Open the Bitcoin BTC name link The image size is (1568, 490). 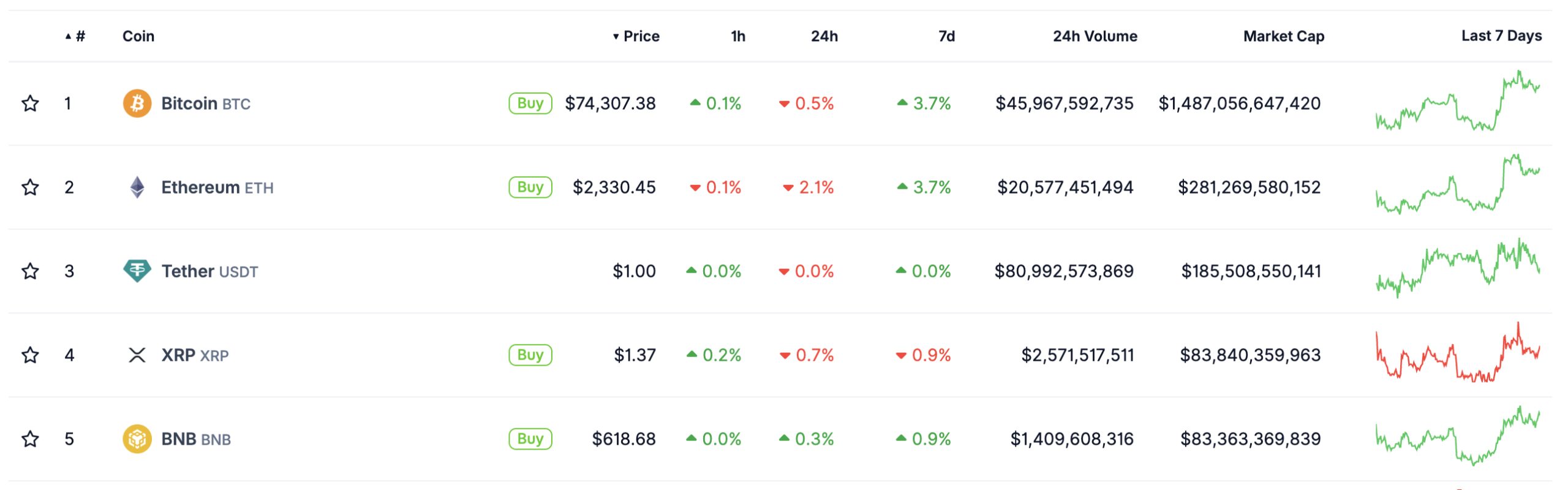(205, 103)
